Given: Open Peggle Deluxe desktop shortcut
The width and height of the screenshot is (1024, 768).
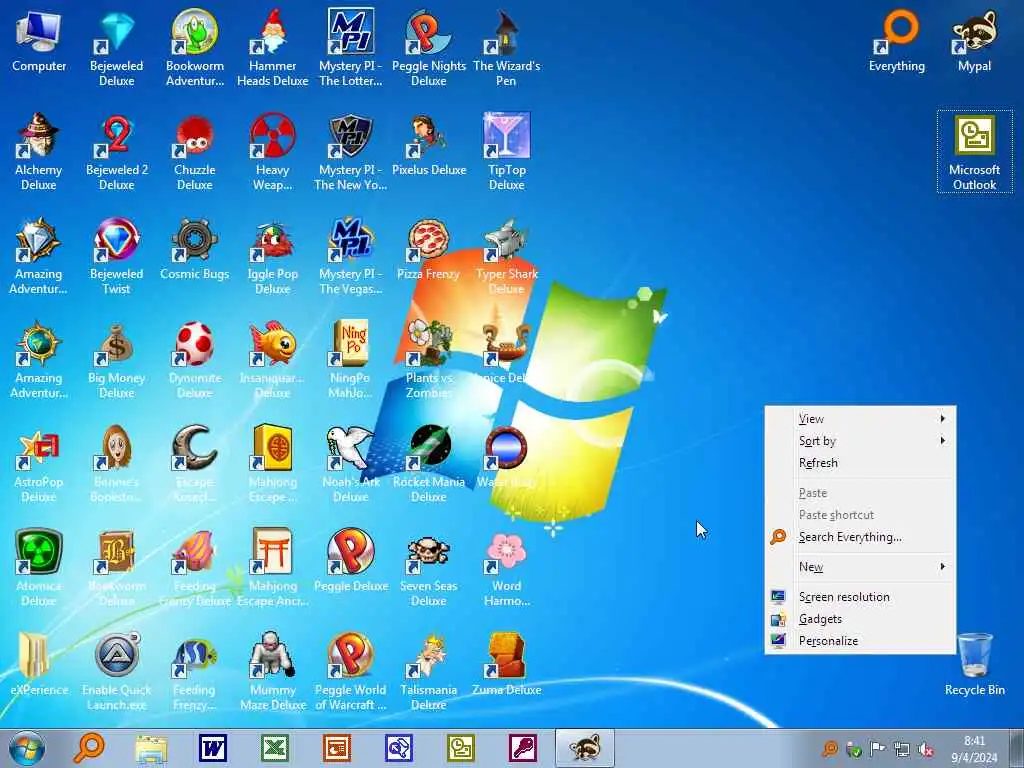Looking at the screenshot, I should 351,560.
